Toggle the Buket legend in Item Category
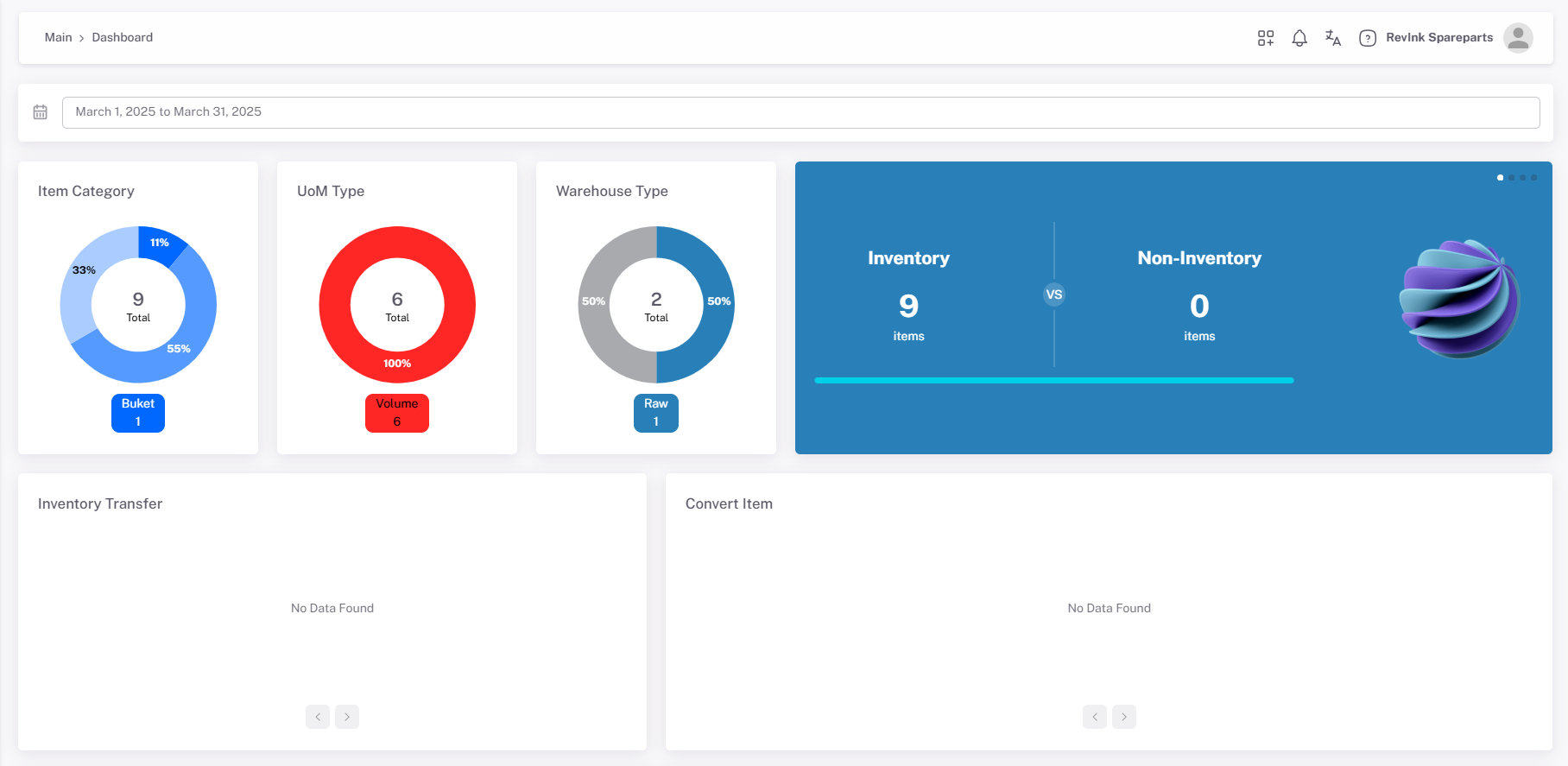This screenshot has width=1568, height=766. (x=138, y=413)
